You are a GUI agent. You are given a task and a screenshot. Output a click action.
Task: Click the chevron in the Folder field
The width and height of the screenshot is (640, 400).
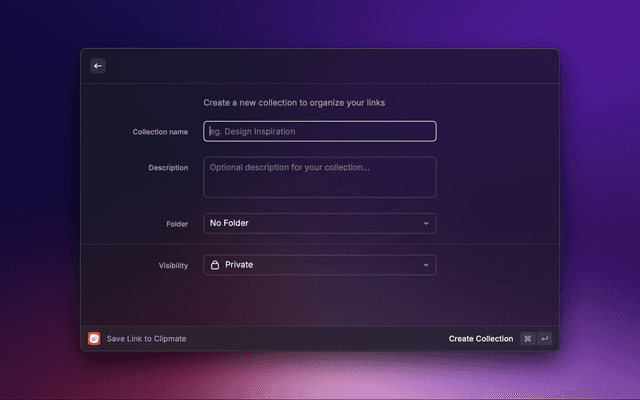click(426, 223)
